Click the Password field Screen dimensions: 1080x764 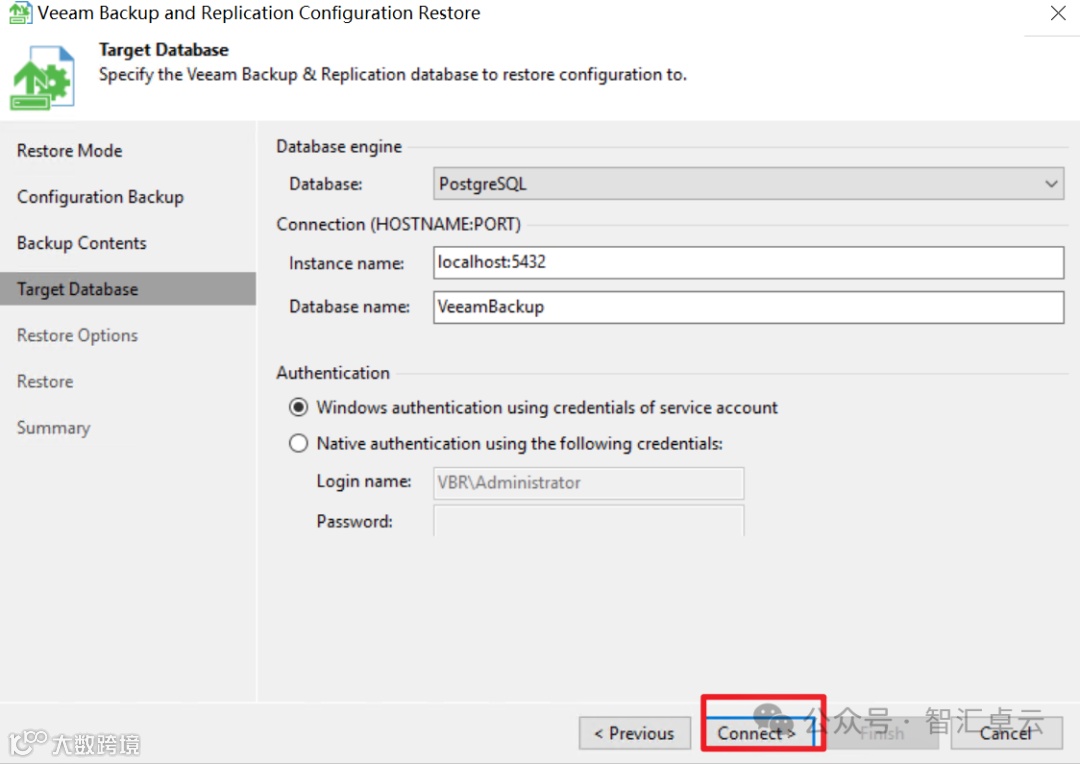[x=588, y=521]
